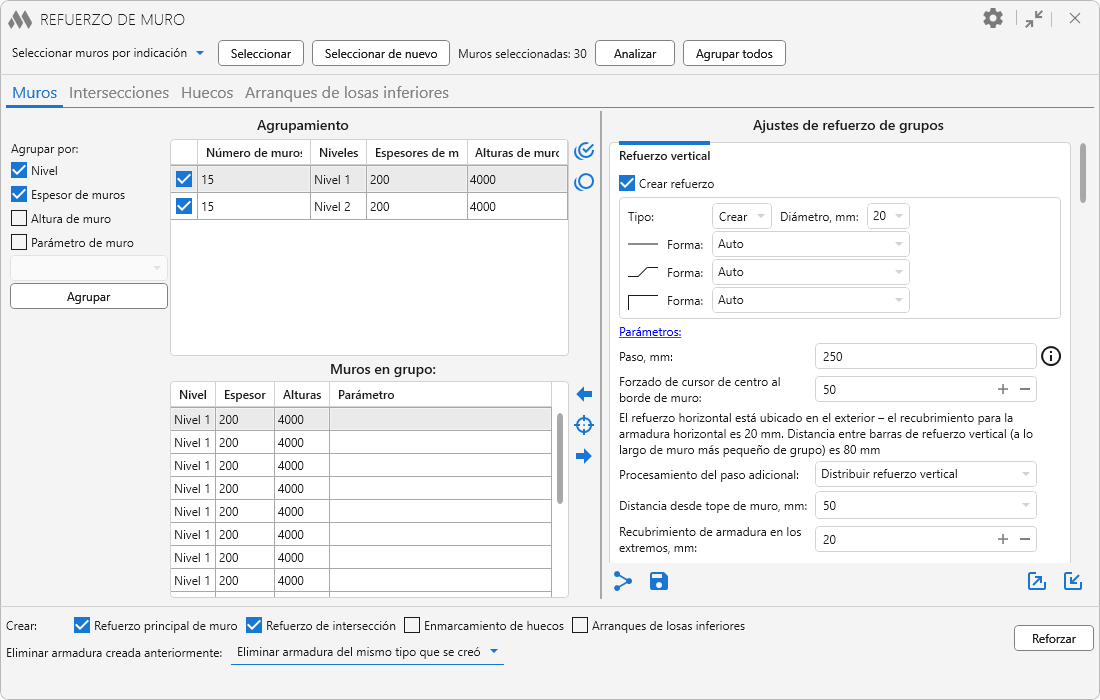1100x700 pixels.
Task: Click the Parámetros link
Action: [650, 332]
